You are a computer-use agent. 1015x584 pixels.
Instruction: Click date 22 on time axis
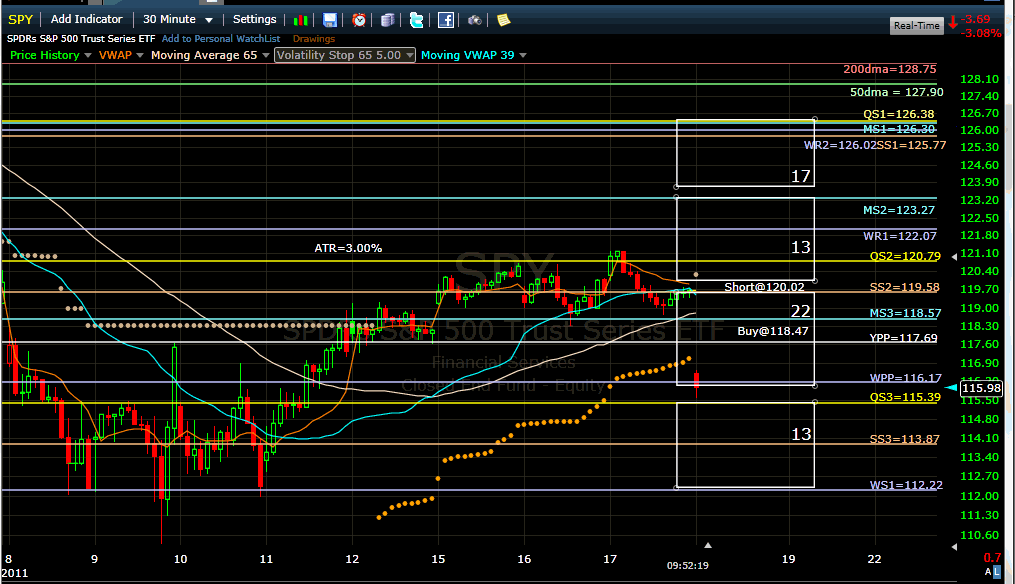tap(875, 559)
